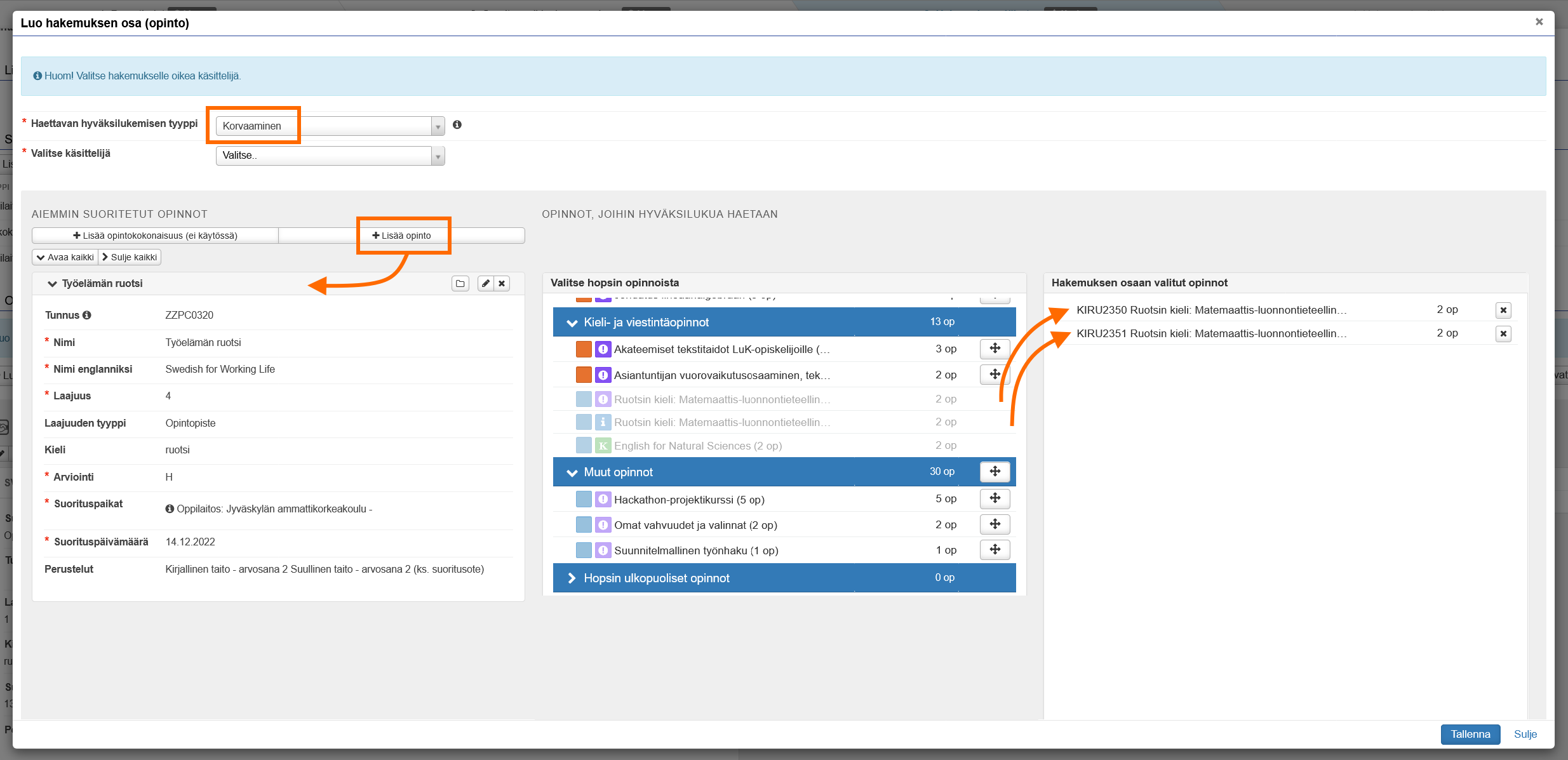Viewport: 1568px width, 760px height.
Task: Collapse Kieli- ja viestintäopinnot section
Action: 572,323
